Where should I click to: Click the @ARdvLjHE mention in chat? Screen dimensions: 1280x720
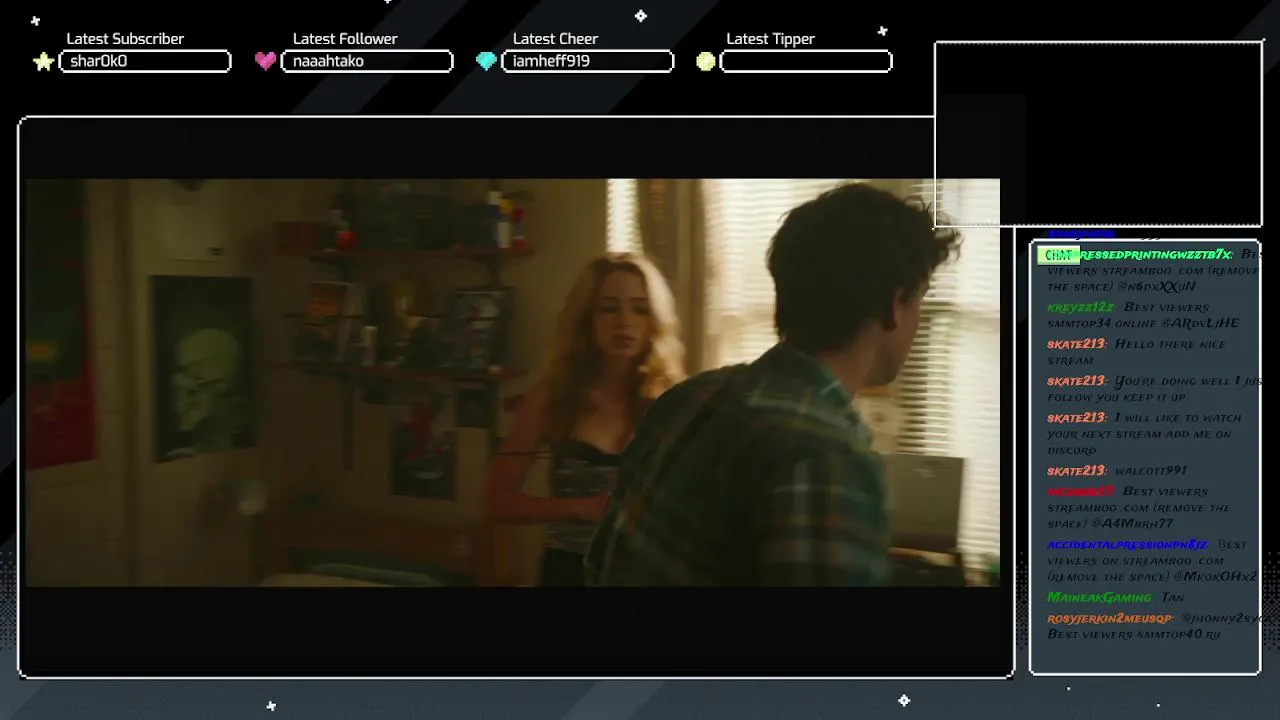(1200, 323)
